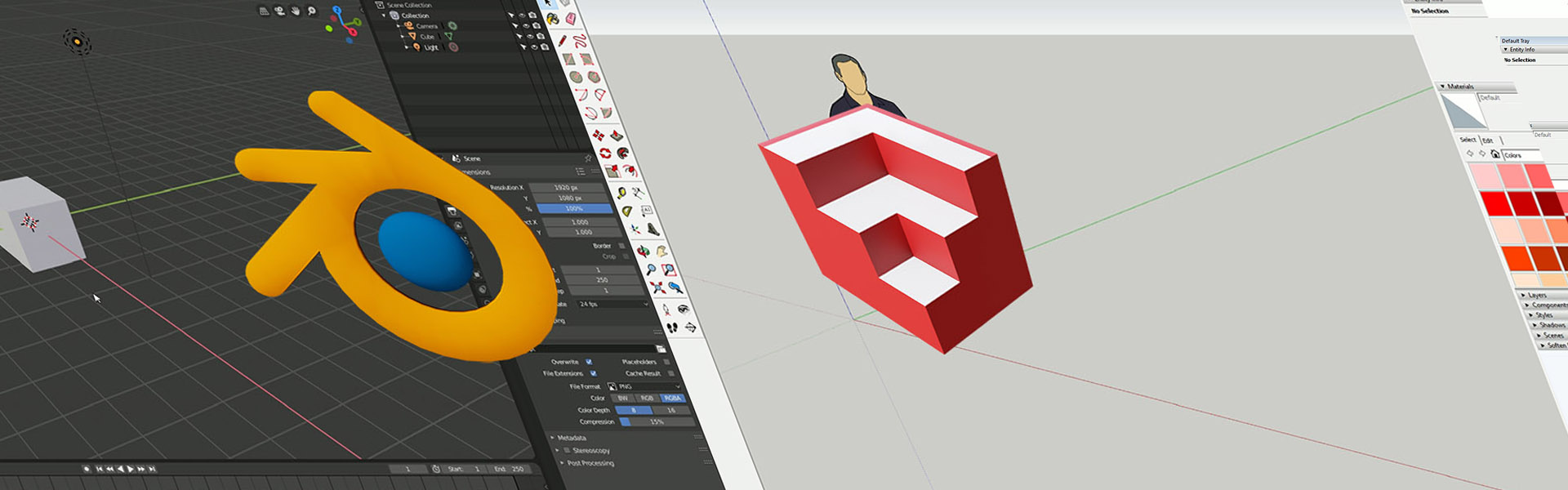This screenshot has height=490, width=1568.
Task: Choose the RGBA color mode button
Action: tap(673, 398)
